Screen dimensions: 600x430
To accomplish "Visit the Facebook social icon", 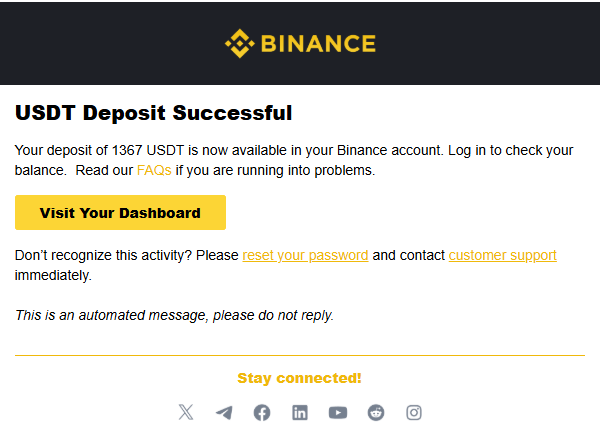I will pos(262,412).
